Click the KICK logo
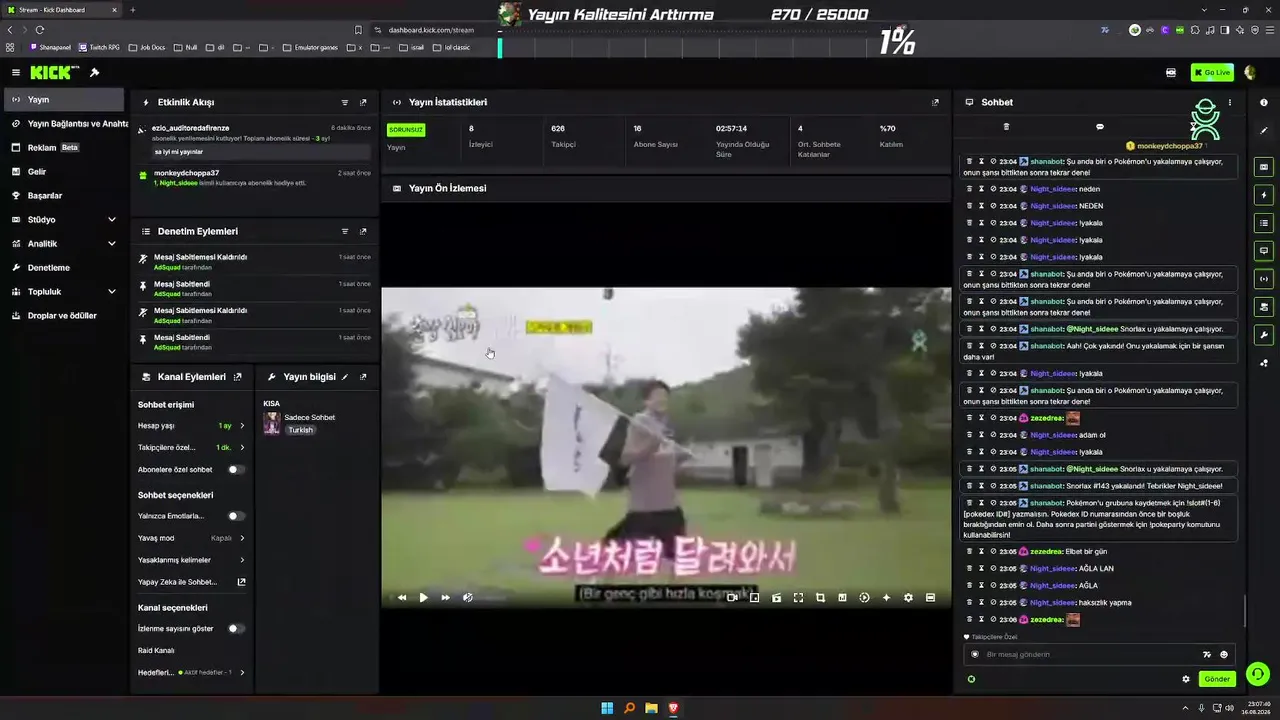Viewport: 1280px width, 720px height. tap(50, 73)
